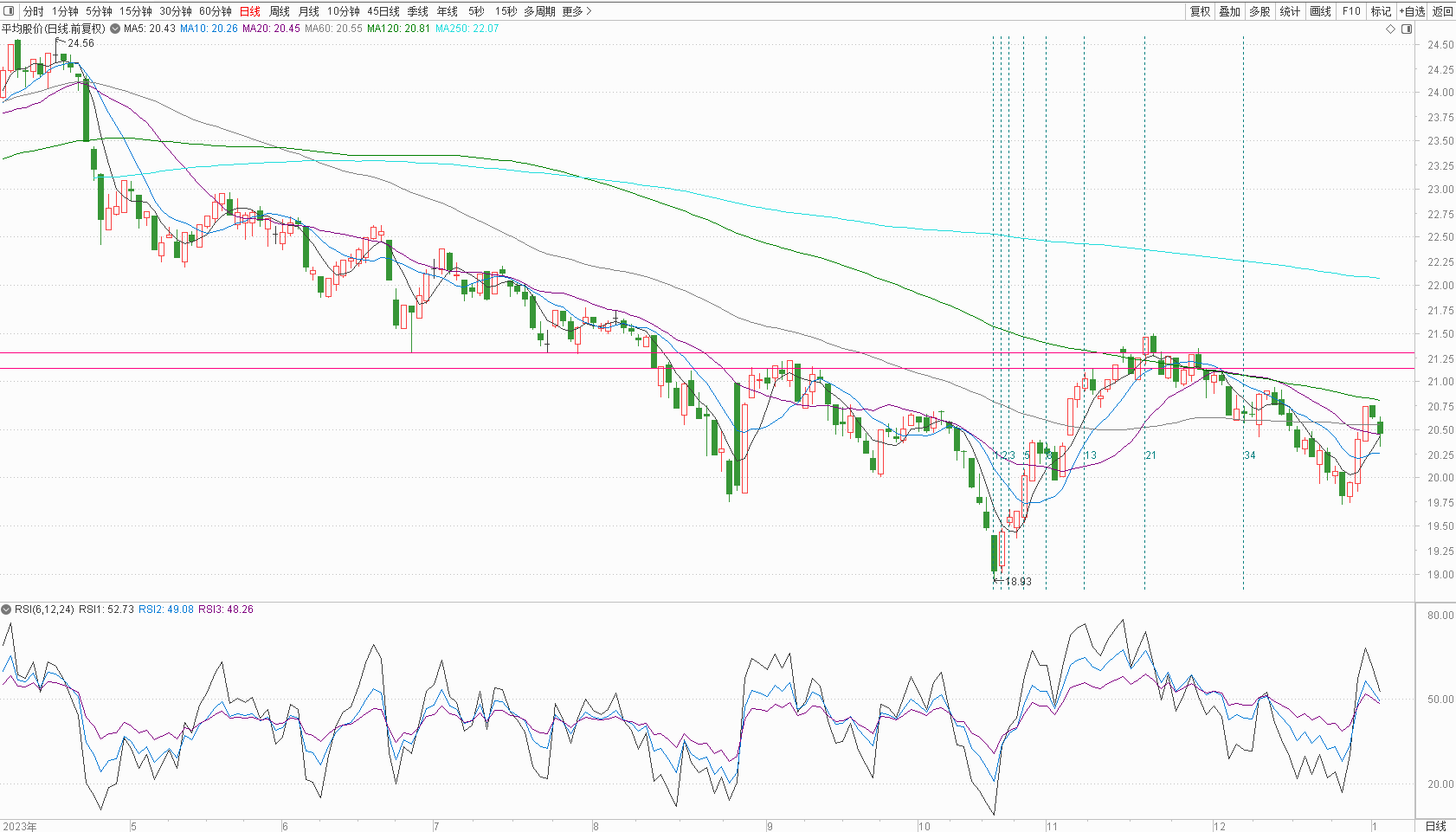This screenshot has height=832, width=1456.
Task: Click the 返回 back button
Action: point(1442,11)
